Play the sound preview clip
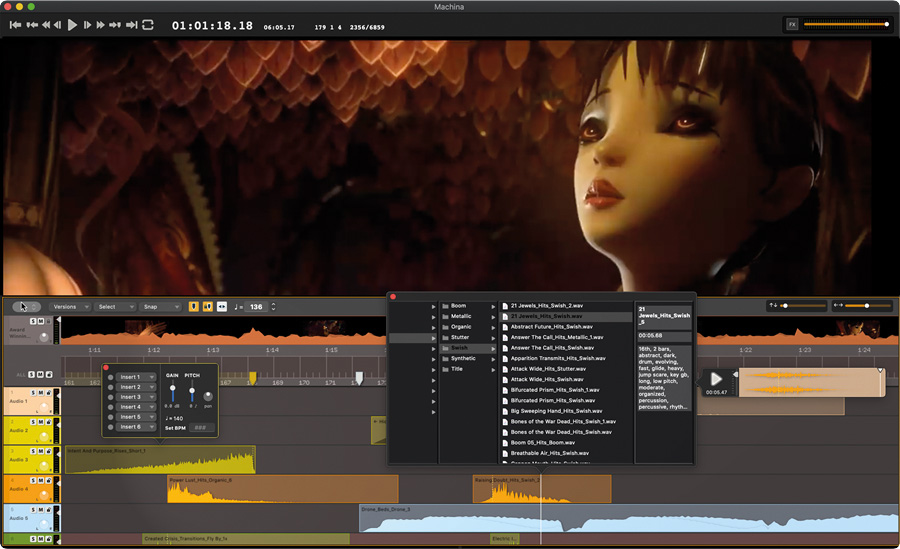 (716, 379)
